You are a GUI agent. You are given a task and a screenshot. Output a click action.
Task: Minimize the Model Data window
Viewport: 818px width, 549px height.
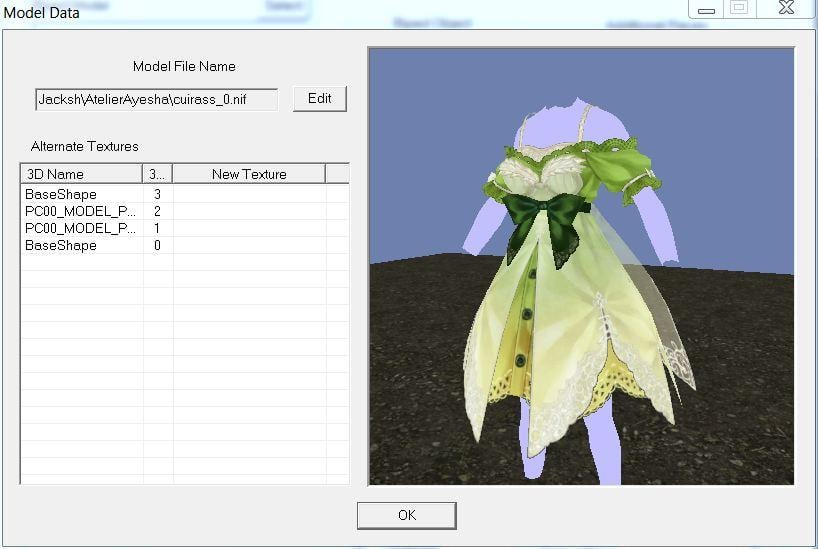pyautogui.click(x=706, y=9)
